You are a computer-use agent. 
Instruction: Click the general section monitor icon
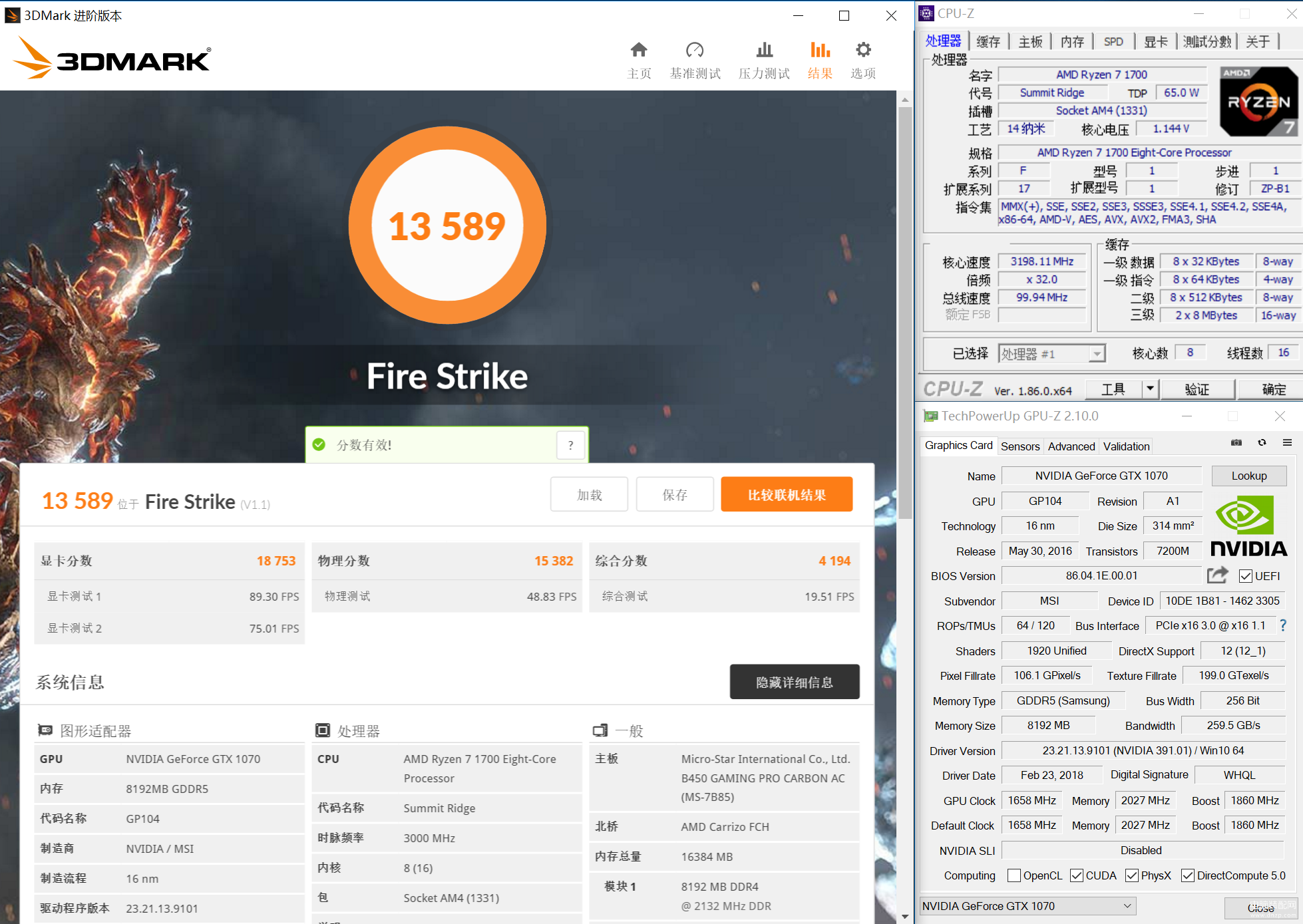tap(600, 730)
